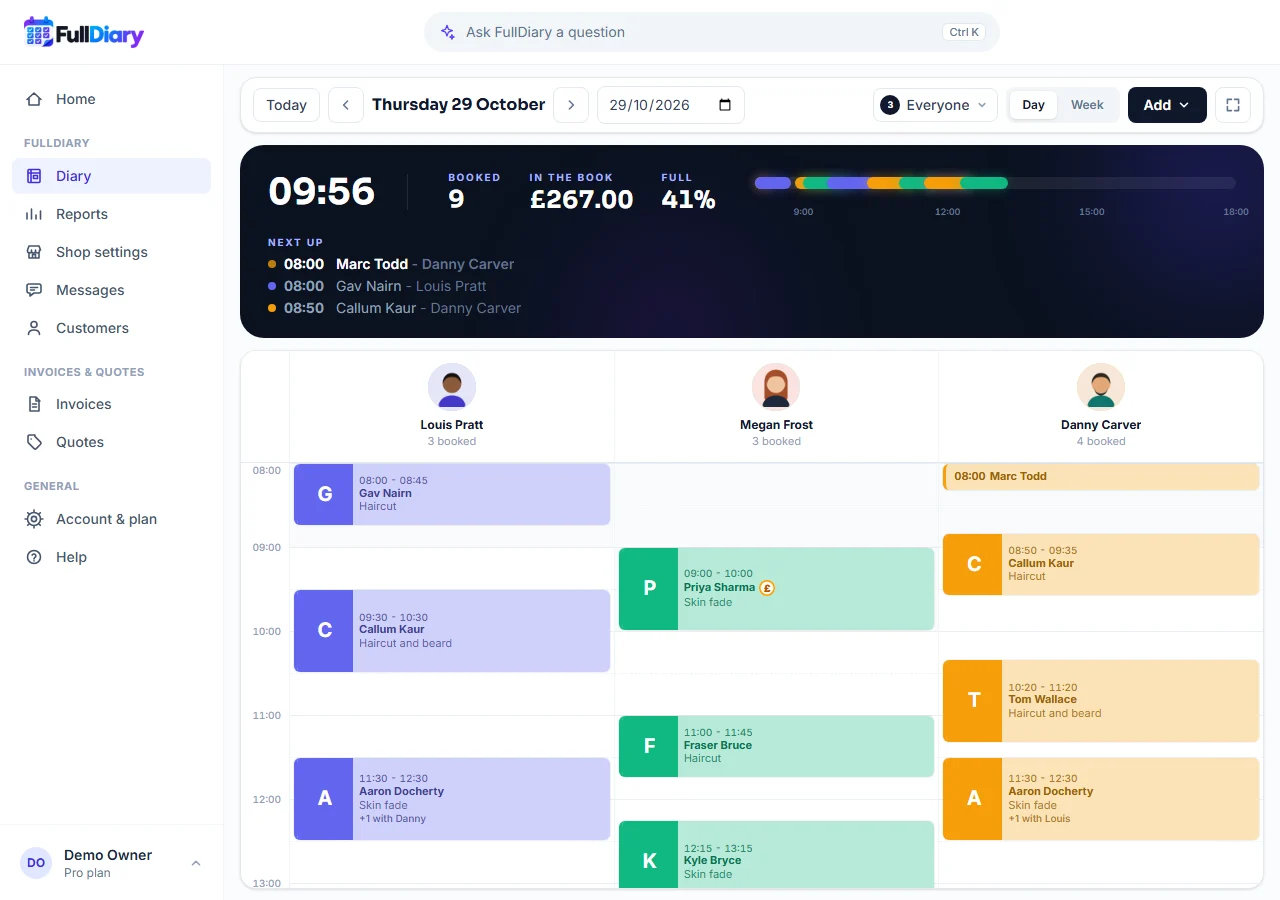Expand the Add dropdown button
This screenshot has height=900, width=1280.
[x=1167, y=105]
